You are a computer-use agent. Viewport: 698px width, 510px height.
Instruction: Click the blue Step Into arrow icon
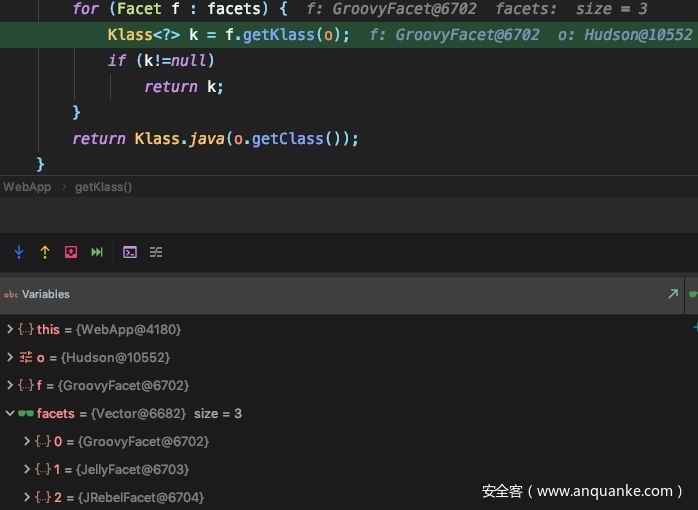coord(19,252)
